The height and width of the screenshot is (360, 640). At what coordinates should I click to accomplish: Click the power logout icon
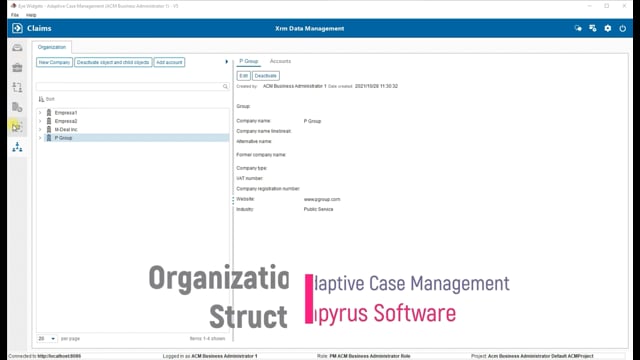[622, 28]
